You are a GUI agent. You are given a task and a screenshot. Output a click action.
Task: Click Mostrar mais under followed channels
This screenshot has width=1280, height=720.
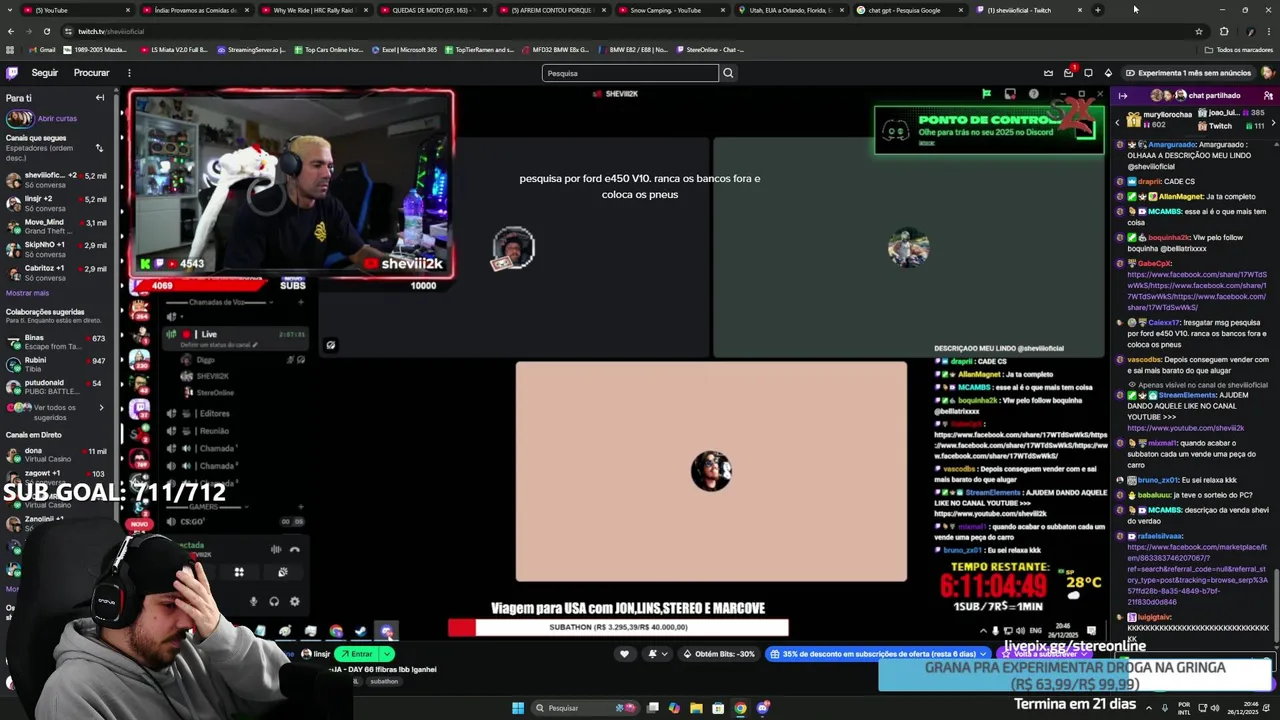pos(27,293)
